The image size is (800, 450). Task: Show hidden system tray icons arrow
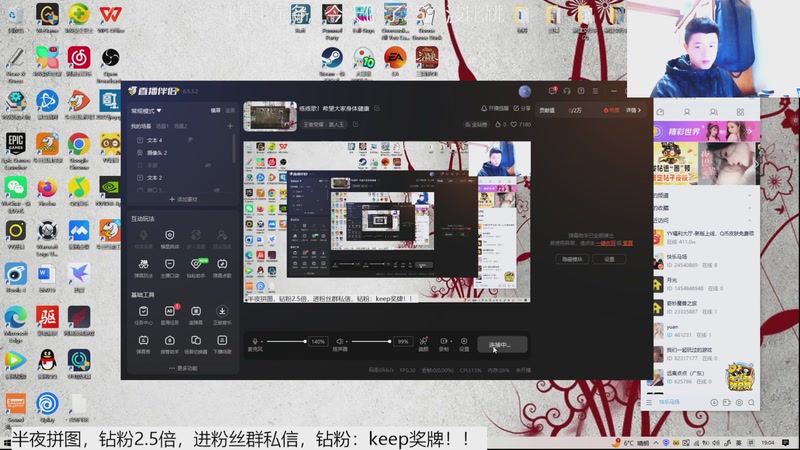pyautogui.click(x=656, y=443)
